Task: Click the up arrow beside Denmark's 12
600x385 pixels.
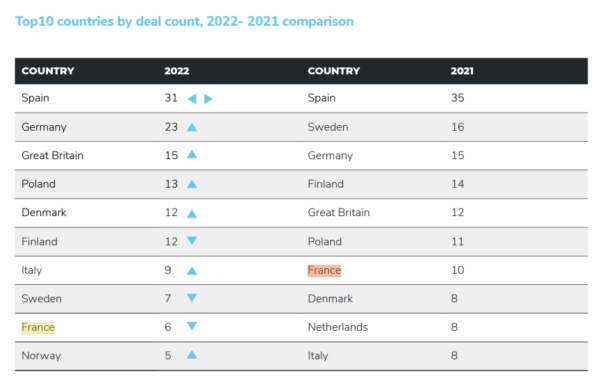Action: click(x=192, y=214)
